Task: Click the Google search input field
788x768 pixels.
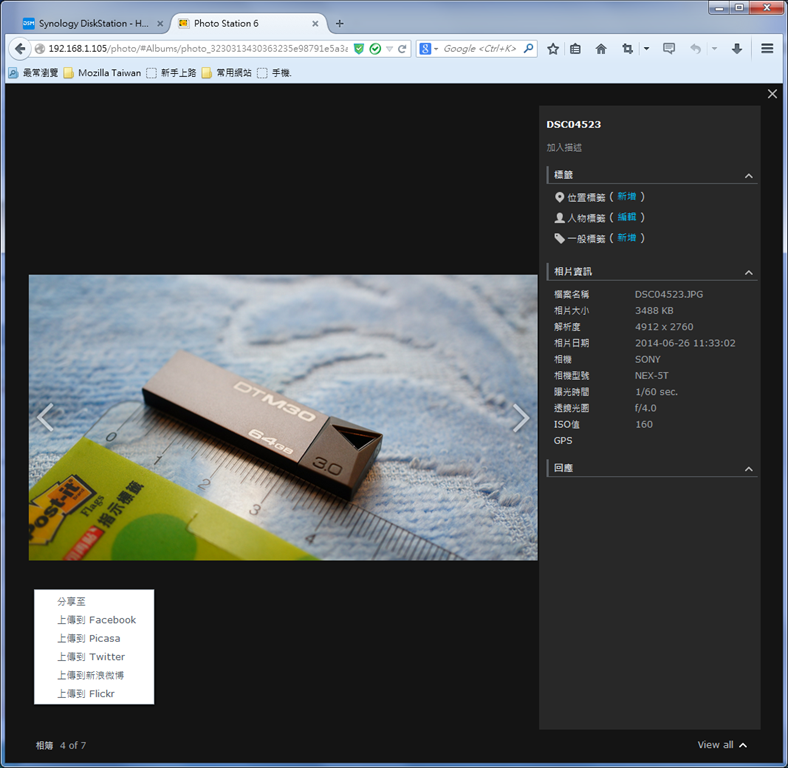Action: pos(480,49)
